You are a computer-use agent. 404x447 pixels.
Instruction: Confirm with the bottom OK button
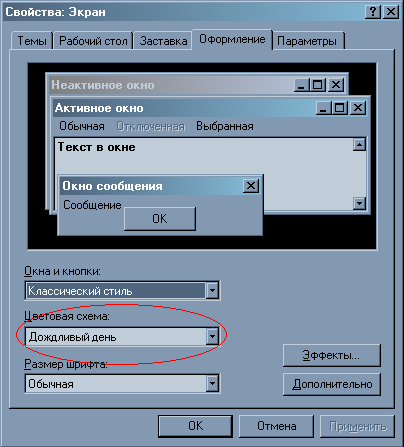coord(195,426)
